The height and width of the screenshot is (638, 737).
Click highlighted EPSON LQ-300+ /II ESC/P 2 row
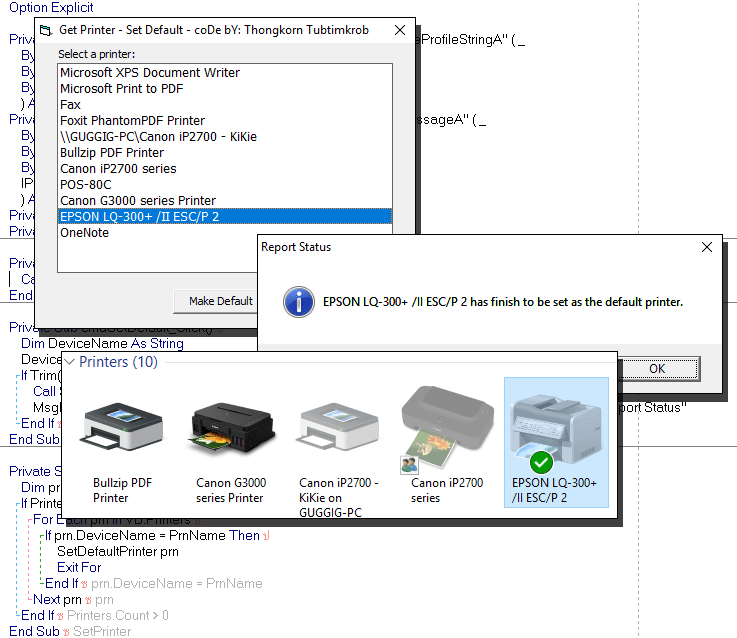225,217
